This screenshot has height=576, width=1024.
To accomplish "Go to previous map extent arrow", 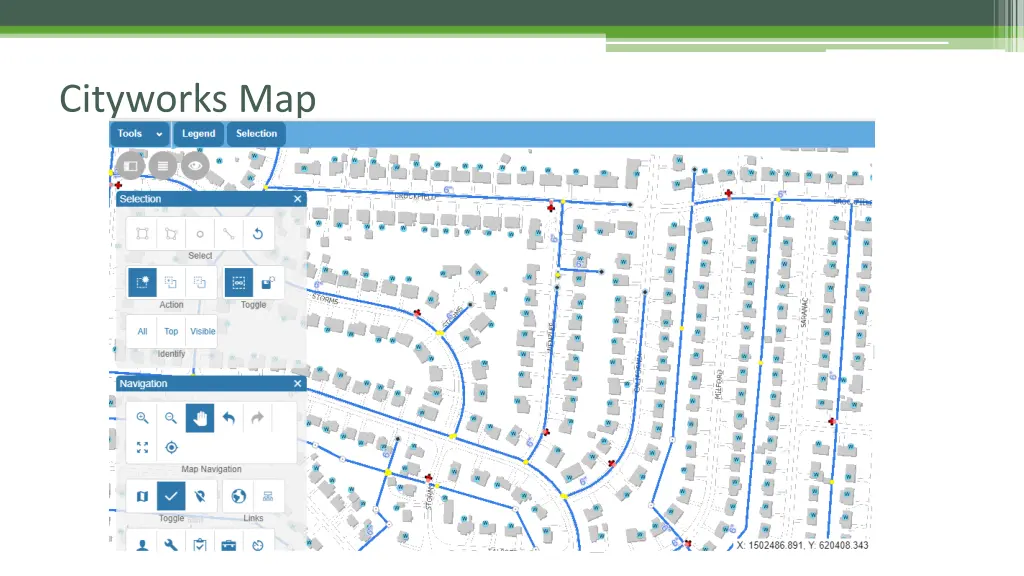I will pyautogui.click(x=229, y=418).
